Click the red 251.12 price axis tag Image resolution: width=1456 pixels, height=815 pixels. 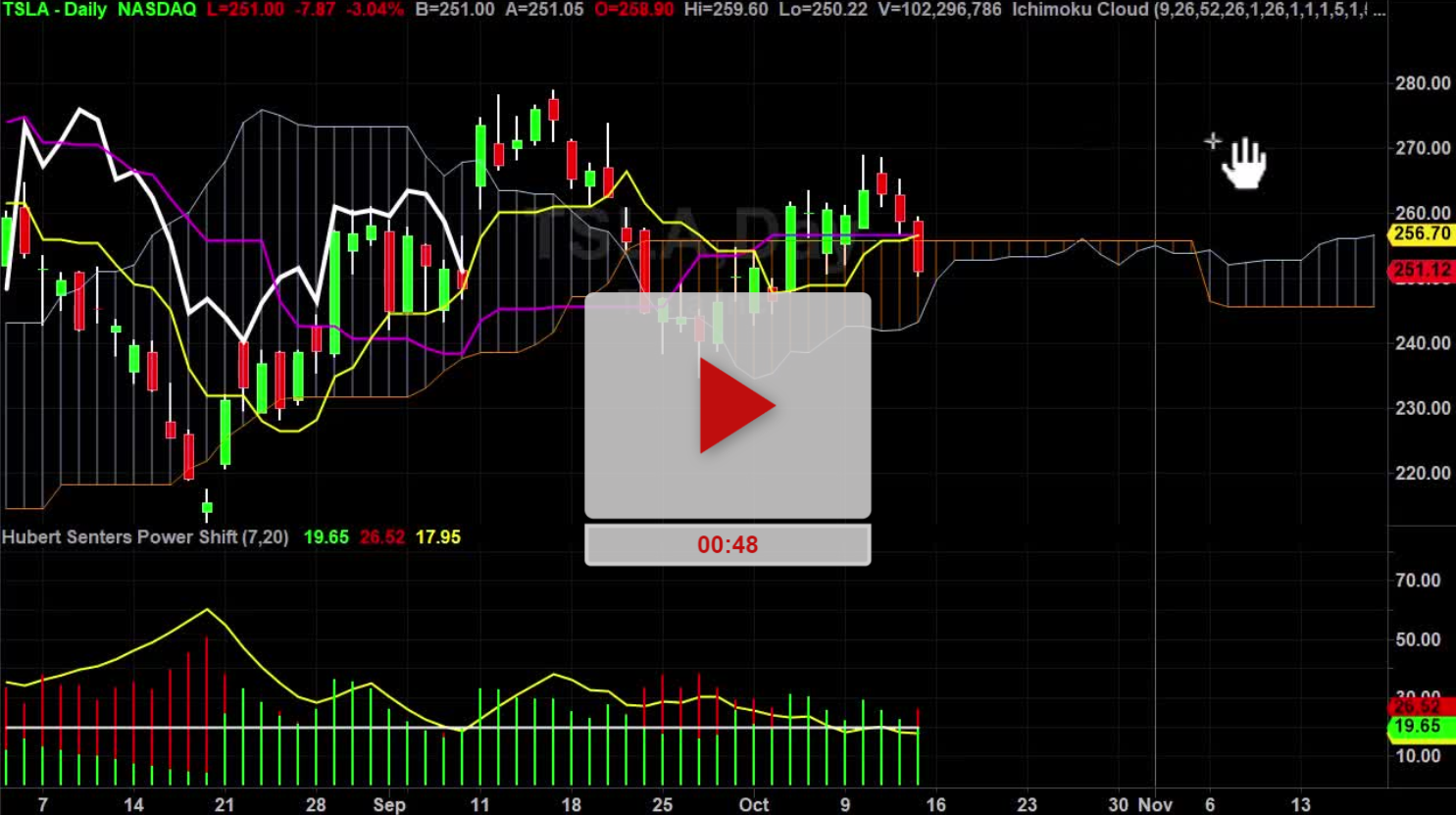point(1422,271)
